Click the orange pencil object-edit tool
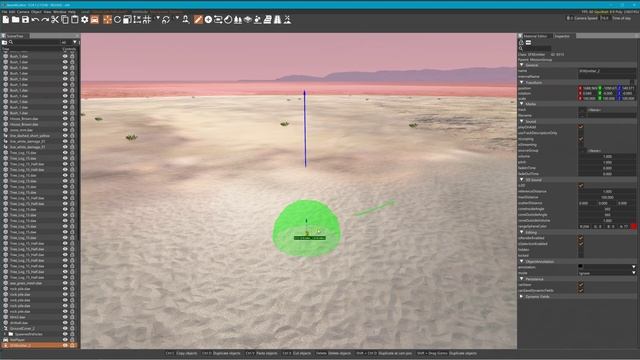This screenshot has width=640, height=360. coord(198,20)
